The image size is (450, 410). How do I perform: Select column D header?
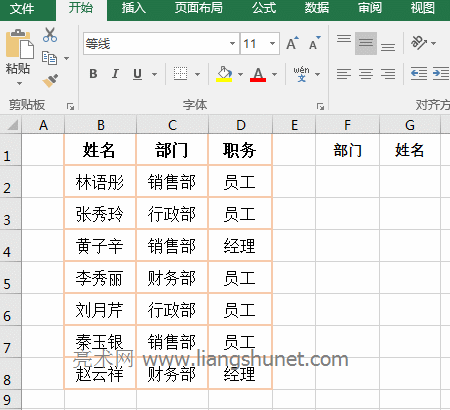pyautogui.click(x=240, y=125)
